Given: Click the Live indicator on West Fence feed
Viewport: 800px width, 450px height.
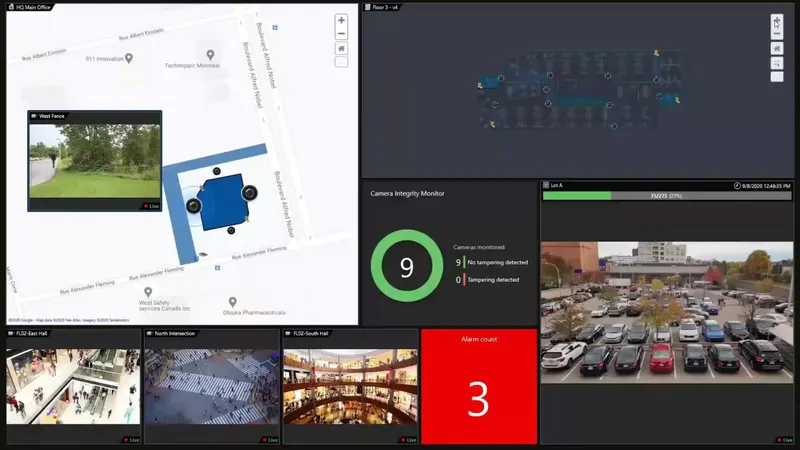Looking at the screenshot, I should [152, 206].
